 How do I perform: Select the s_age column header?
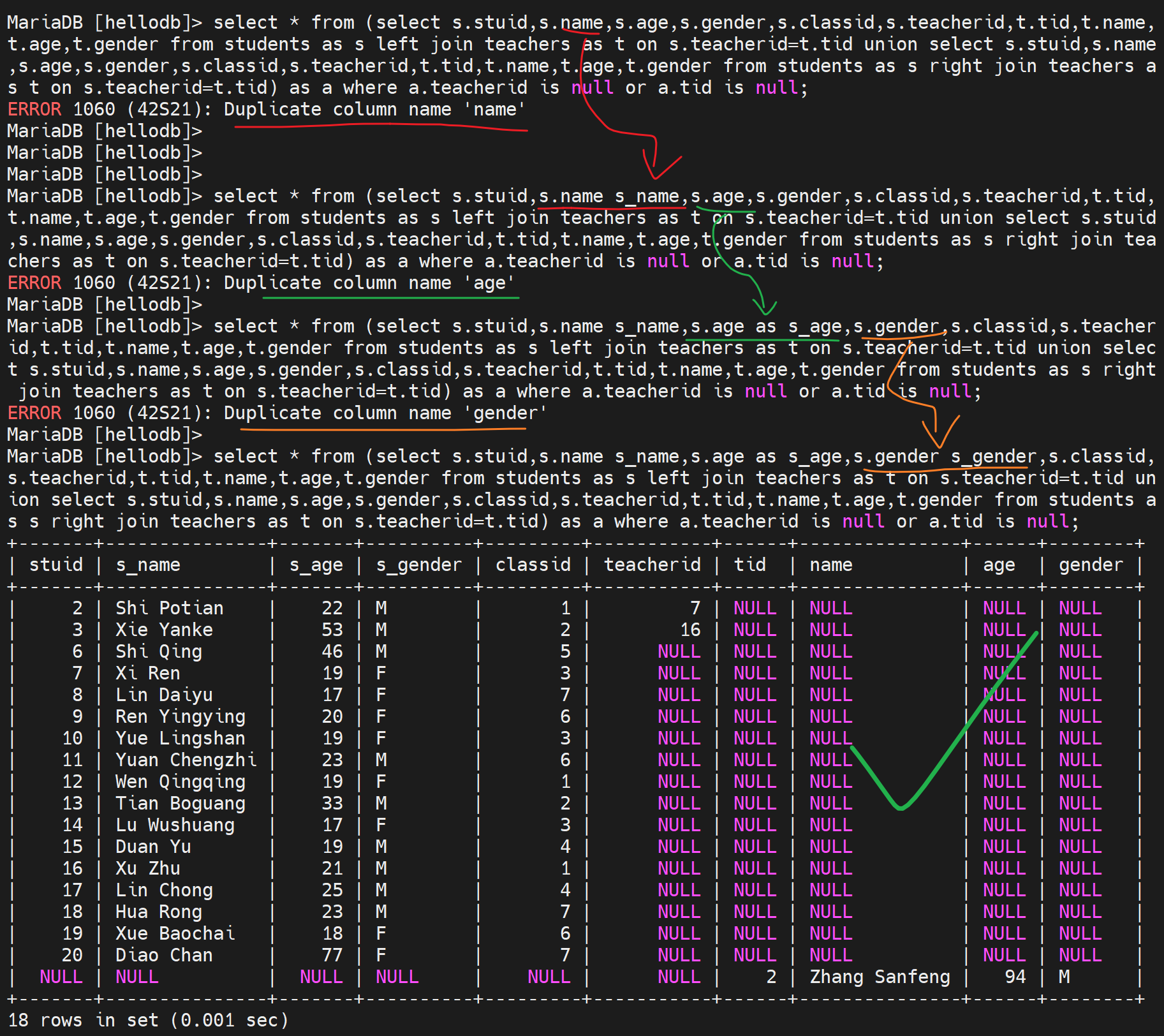pos(316,565)
